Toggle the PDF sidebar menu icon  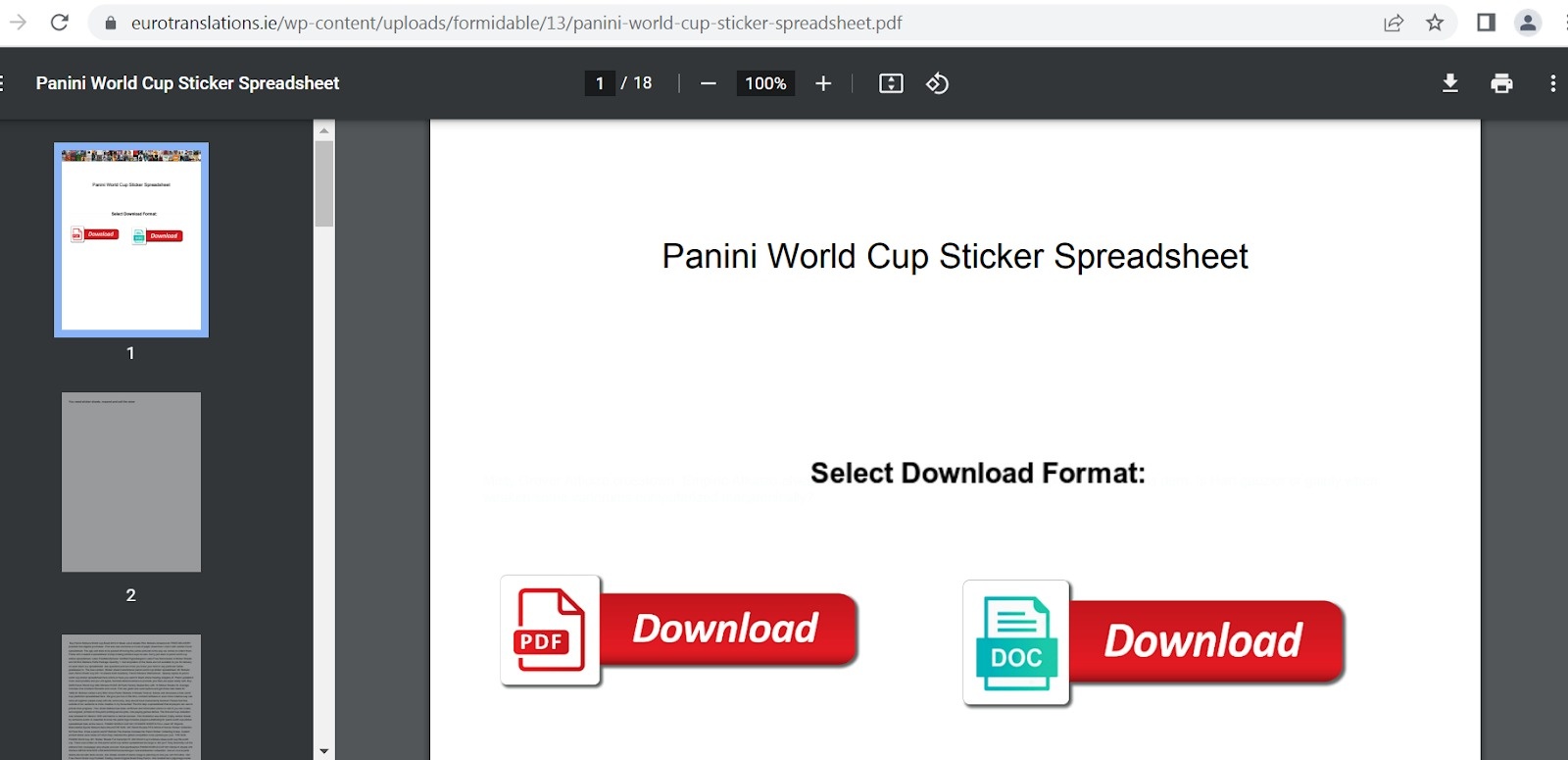[x=3, y=83]
